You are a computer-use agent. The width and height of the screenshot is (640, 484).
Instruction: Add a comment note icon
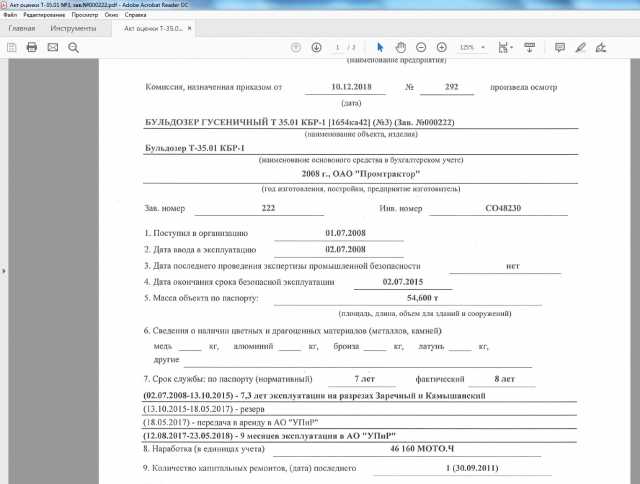pyautogui.click(x=560, y=47)
